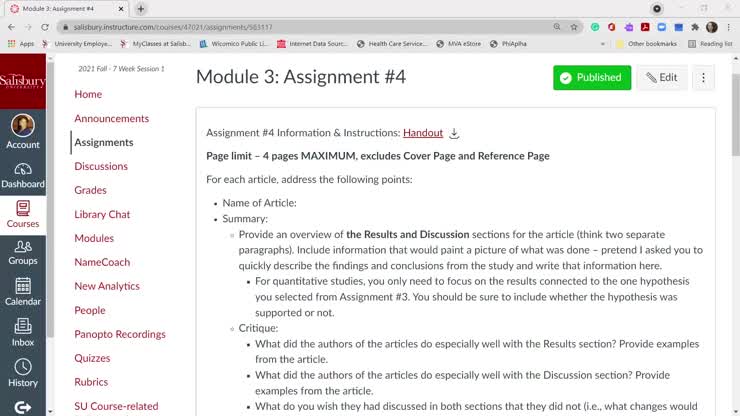Bookmark this page with the star icon

pyautogui.click(x=574, y=27)
